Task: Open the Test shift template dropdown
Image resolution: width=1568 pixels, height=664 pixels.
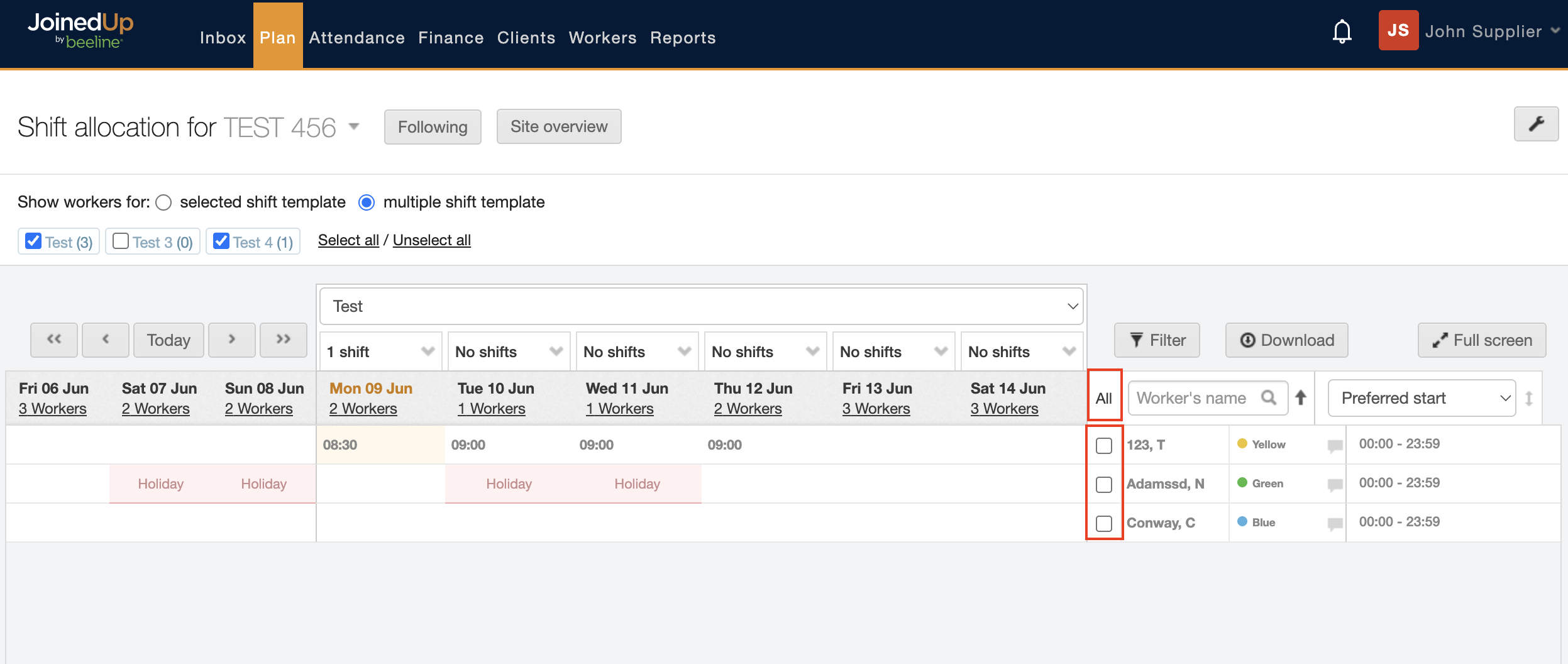Action: click(701, 306)
